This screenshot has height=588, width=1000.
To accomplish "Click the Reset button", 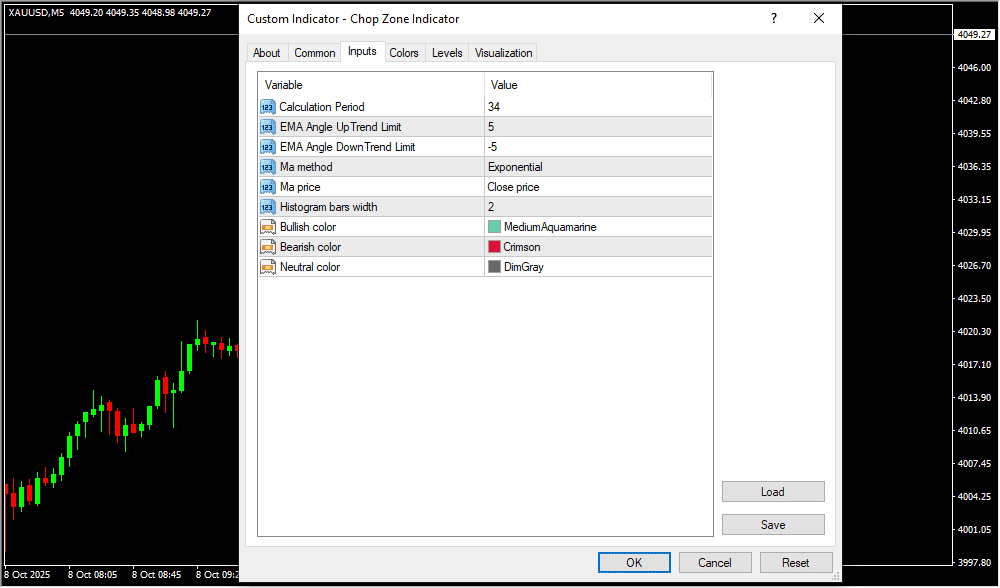I will pyautogui.click(x=796, y=562).
